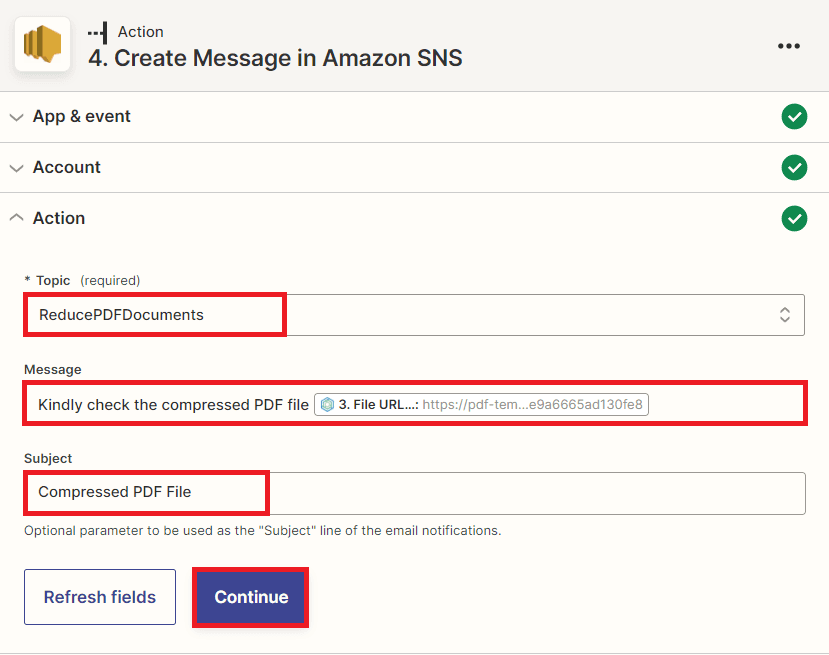The height and width of the screenshot is (655, 829).
Task: Open the step options ellipsis menu
Action: [x=789, y=45]
